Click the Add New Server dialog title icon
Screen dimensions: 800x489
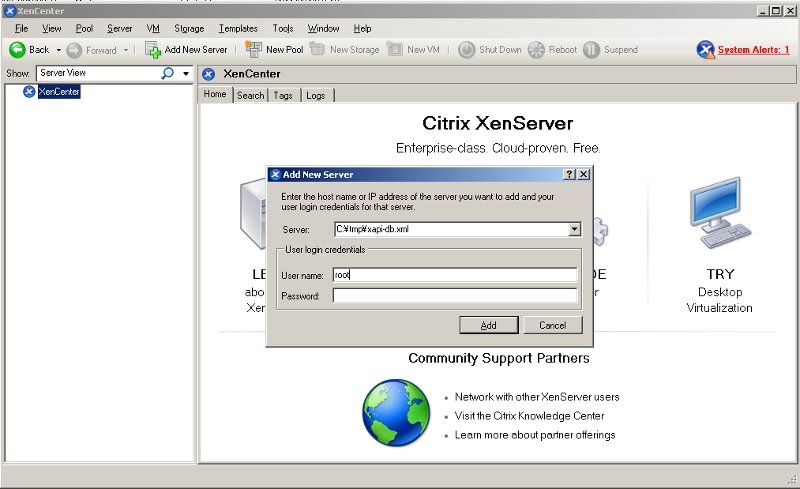275,175
